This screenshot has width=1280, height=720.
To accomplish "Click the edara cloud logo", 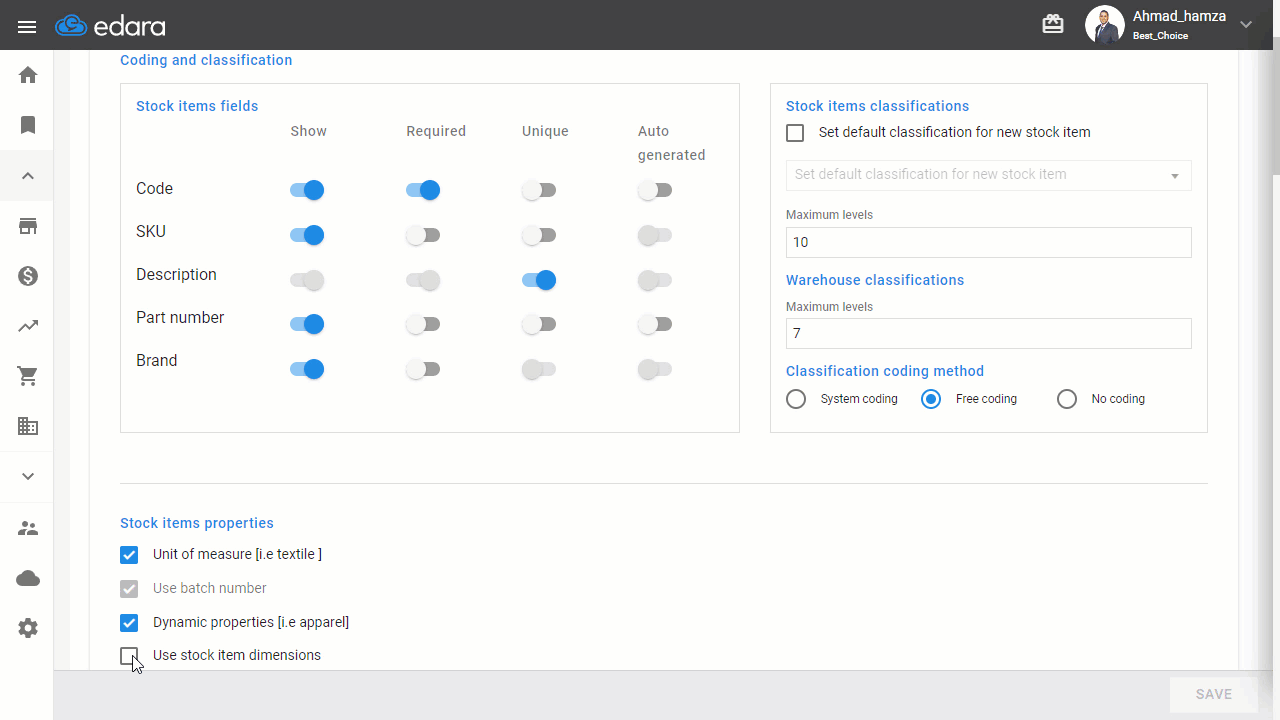I will tap(111, 26).
